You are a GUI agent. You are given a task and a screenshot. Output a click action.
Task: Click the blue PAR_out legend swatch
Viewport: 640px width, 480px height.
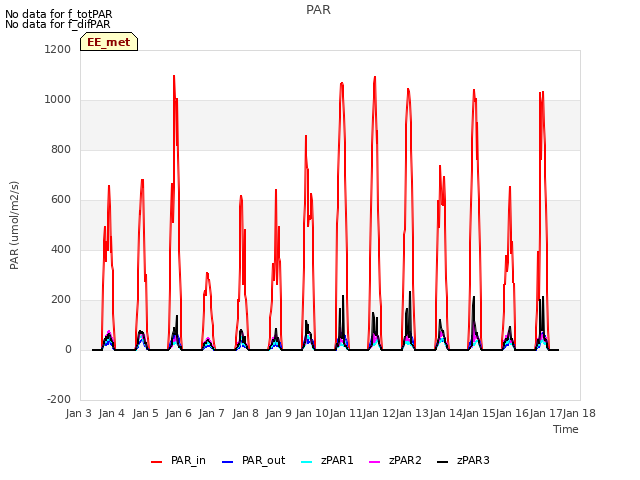click(x=227, y=462)
